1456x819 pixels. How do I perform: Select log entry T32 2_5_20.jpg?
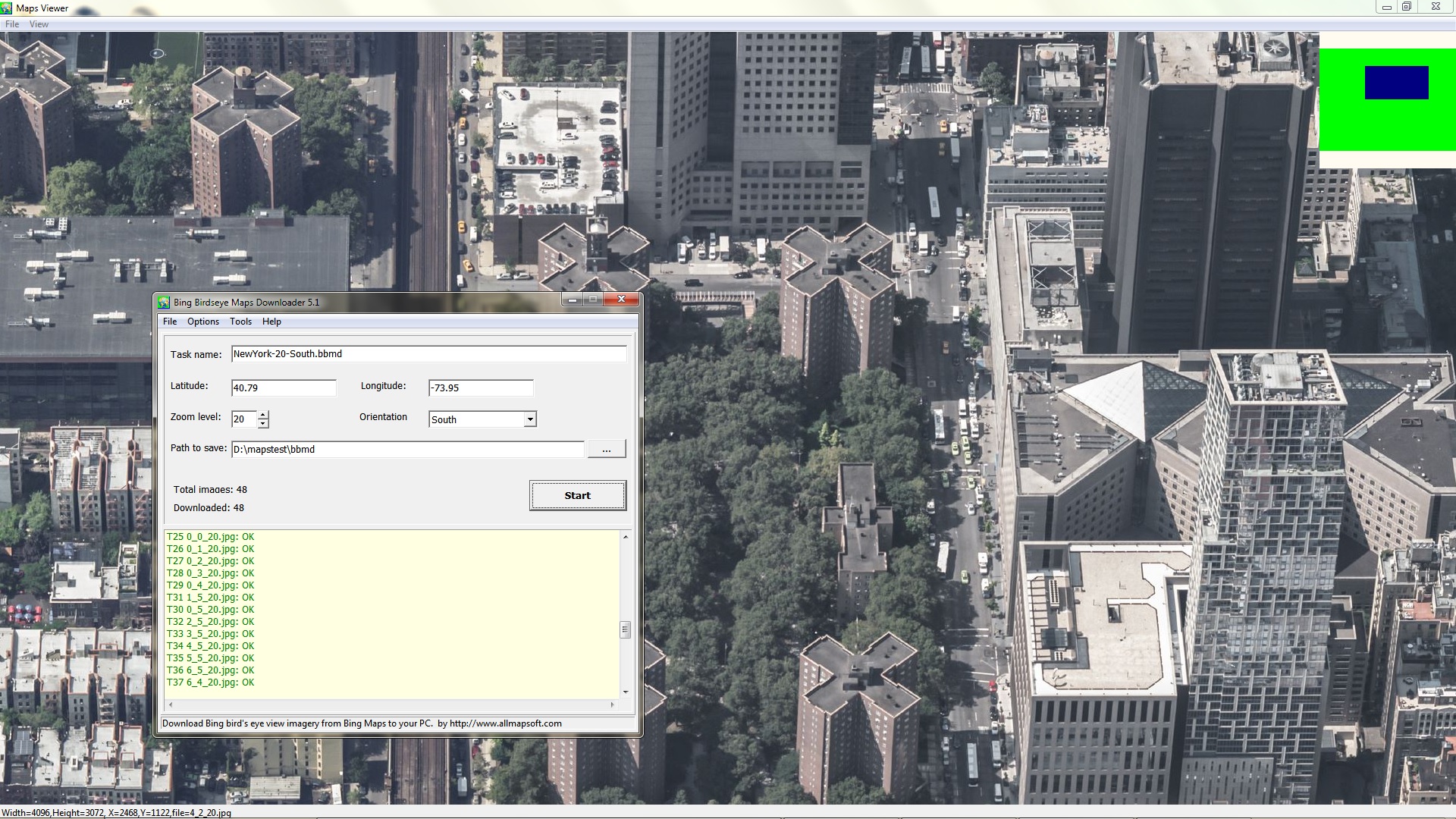(210, 622)
